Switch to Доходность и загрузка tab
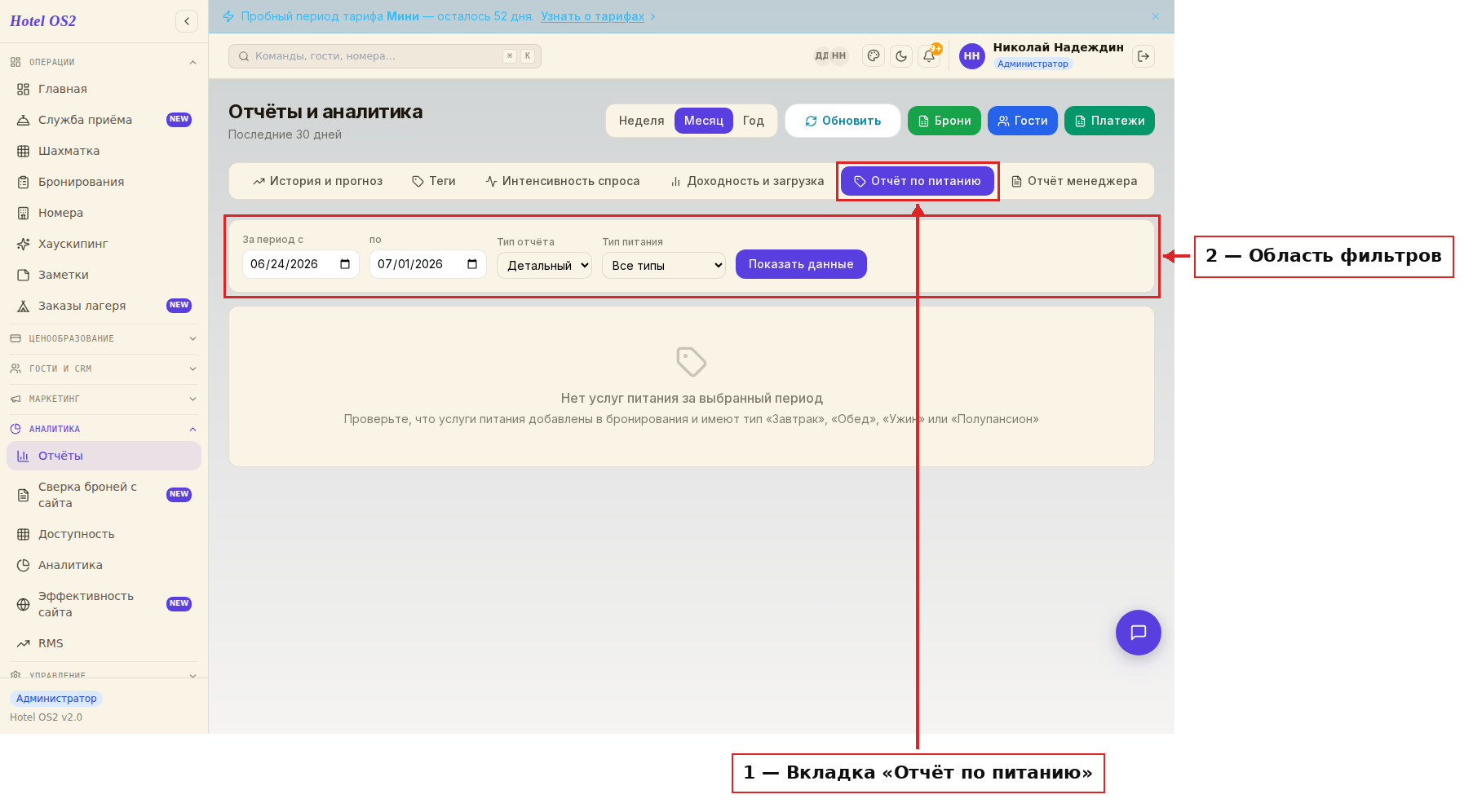This screenshot has width=1473, height=812. coord(747,181)
